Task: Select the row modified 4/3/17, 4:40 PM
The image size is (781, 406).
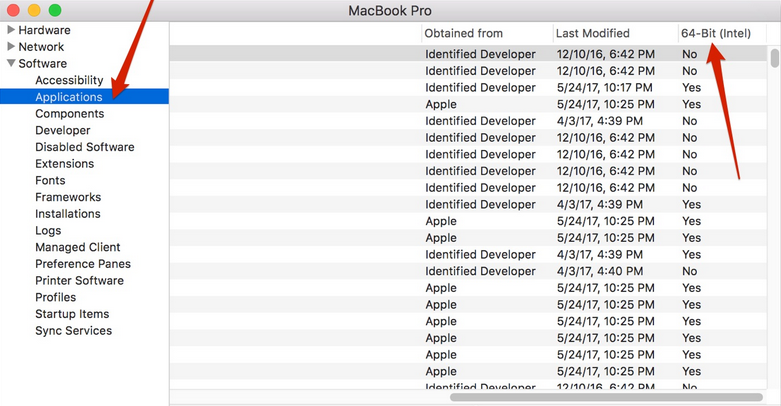Action: point(468,271)
